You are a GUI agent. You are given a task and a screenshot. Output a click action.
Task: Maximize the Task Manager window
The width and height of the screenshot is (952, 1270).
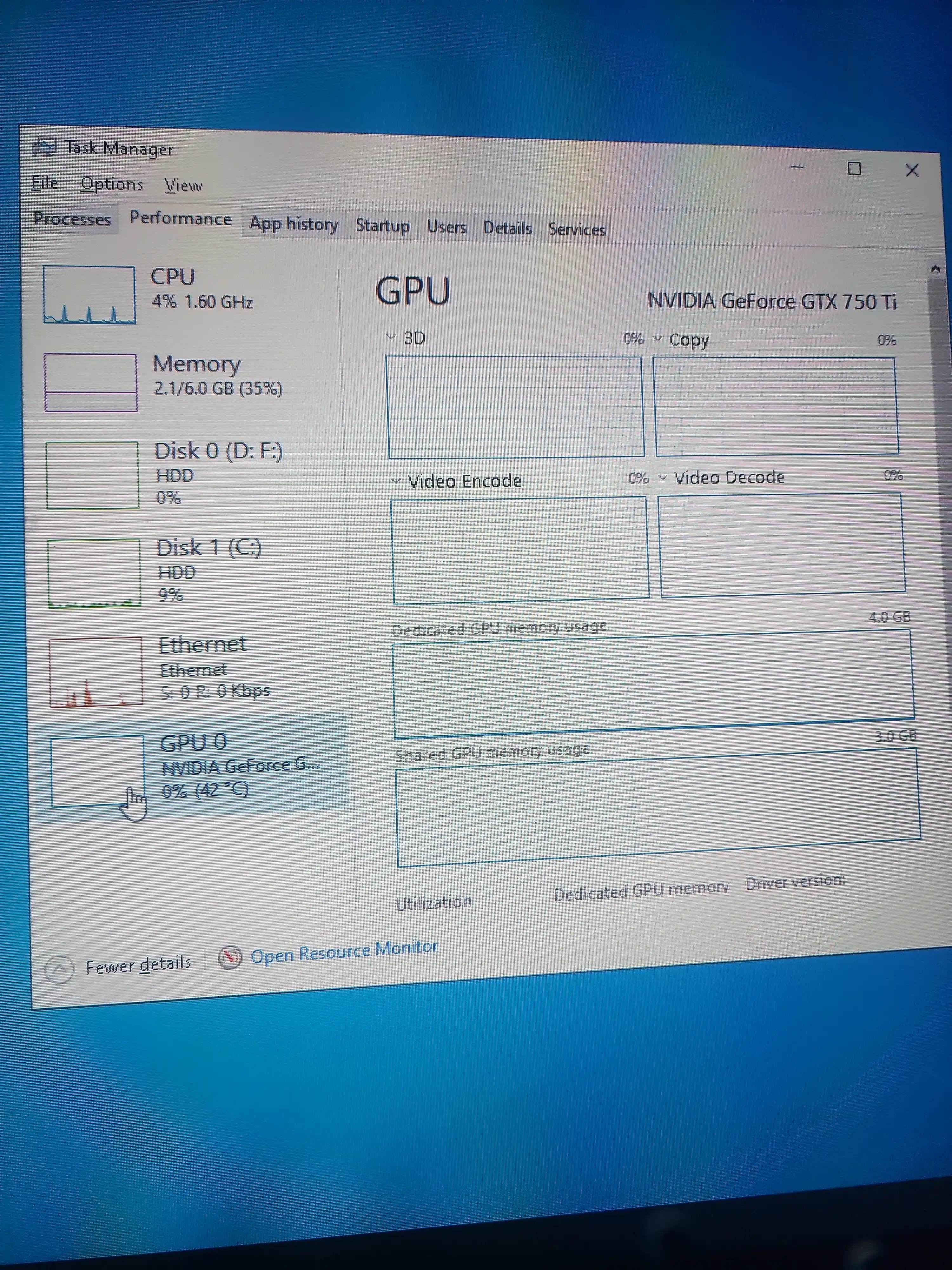click(x=855, y=169)
